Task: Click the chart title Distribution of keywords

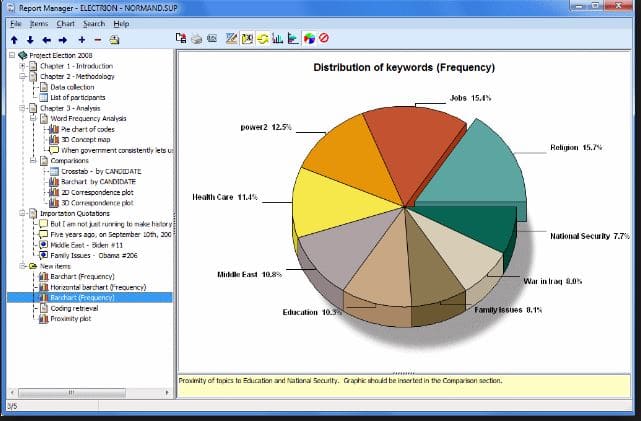Action: 404,68
